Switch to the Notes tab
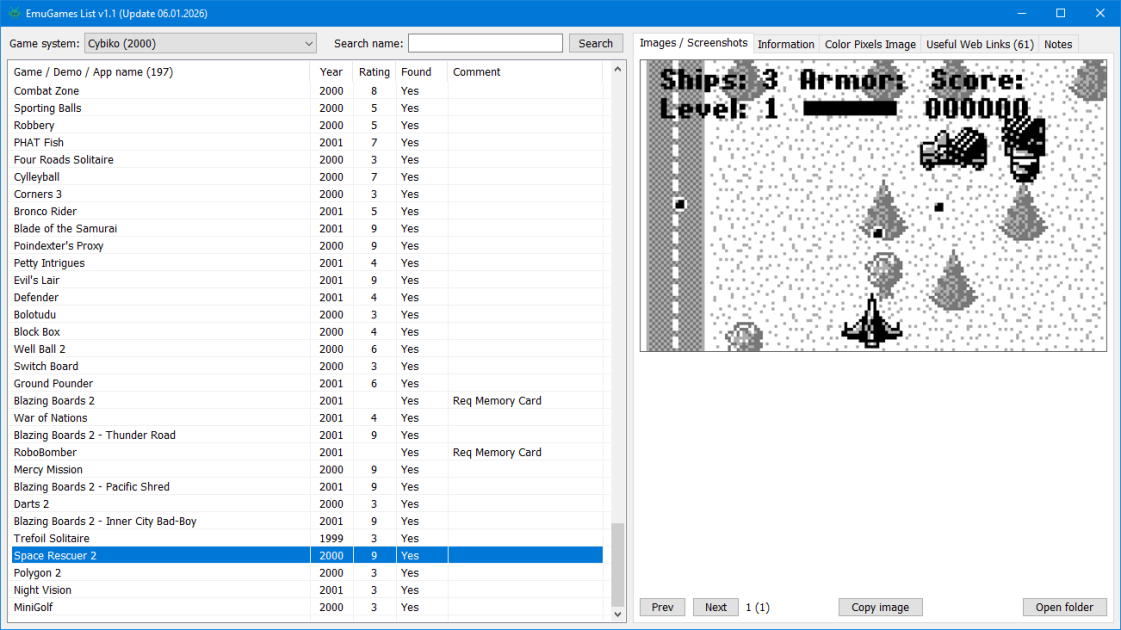 coord(1058,44)
